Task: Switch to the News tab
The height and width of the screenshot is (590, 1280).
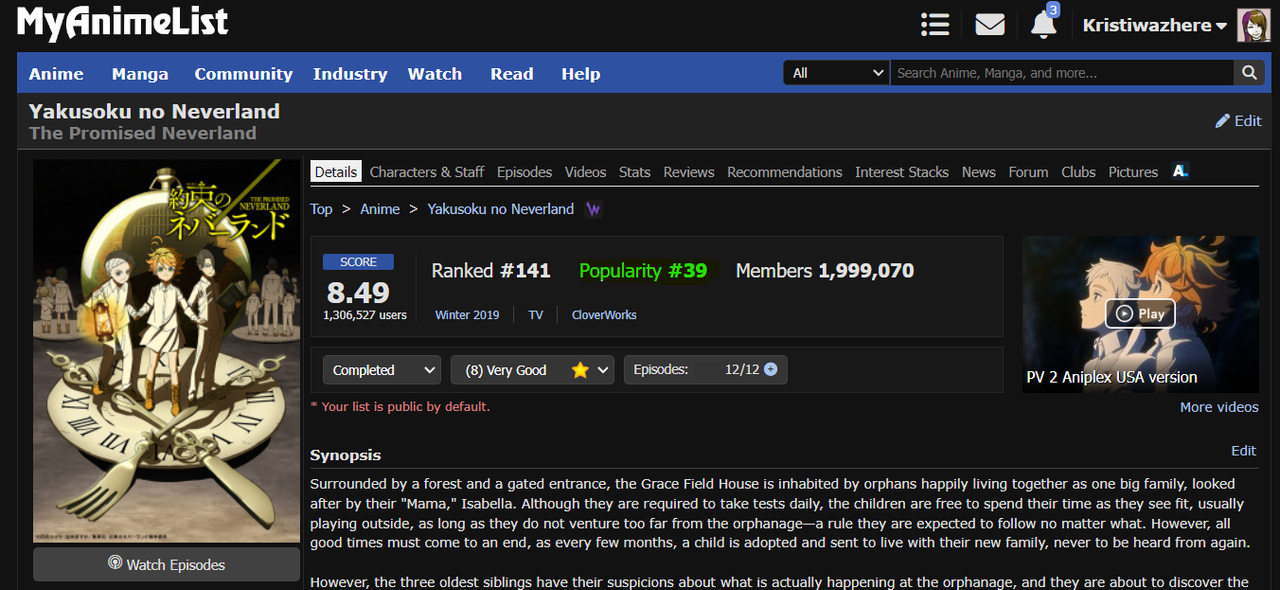Action: [x=979, y=172]
